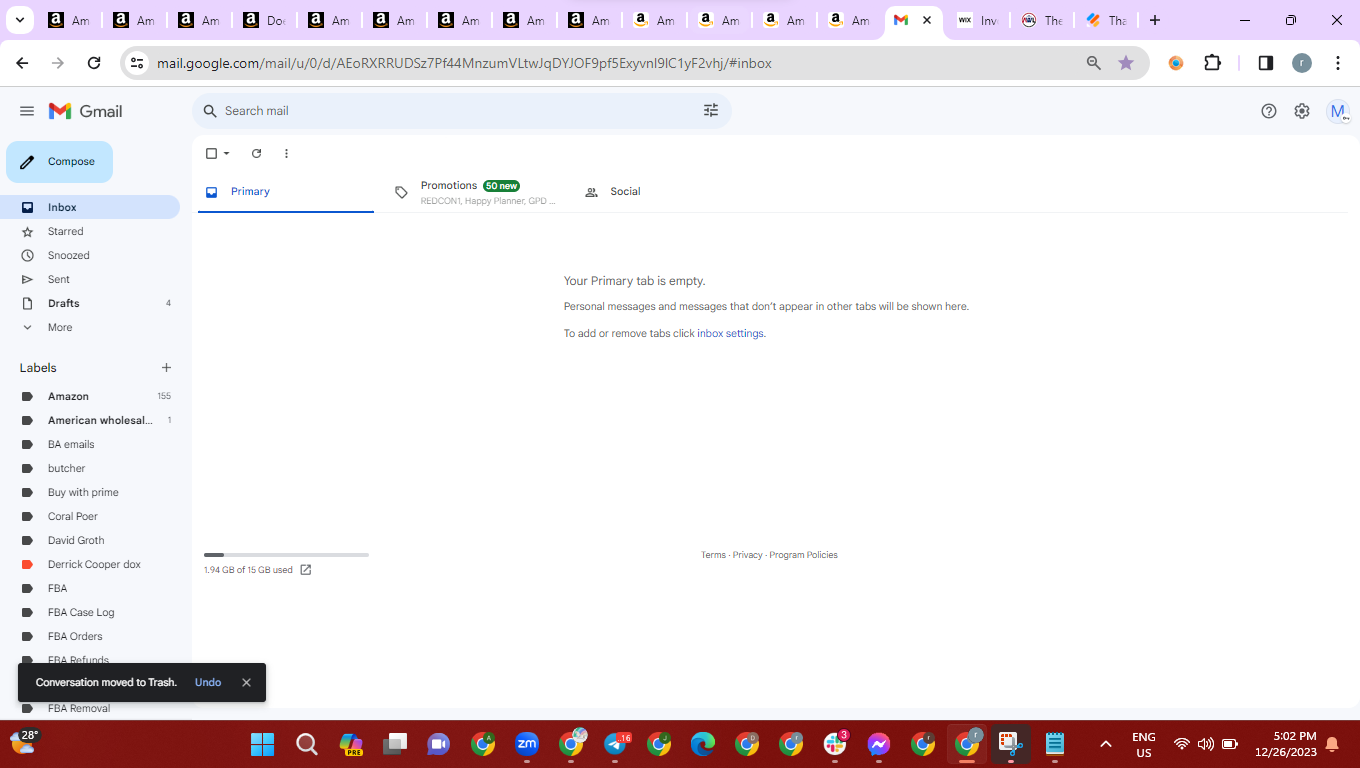Viewport: 1360px width, 768px height.
Task: Click the Search mail field
Action: click(461, 111)
